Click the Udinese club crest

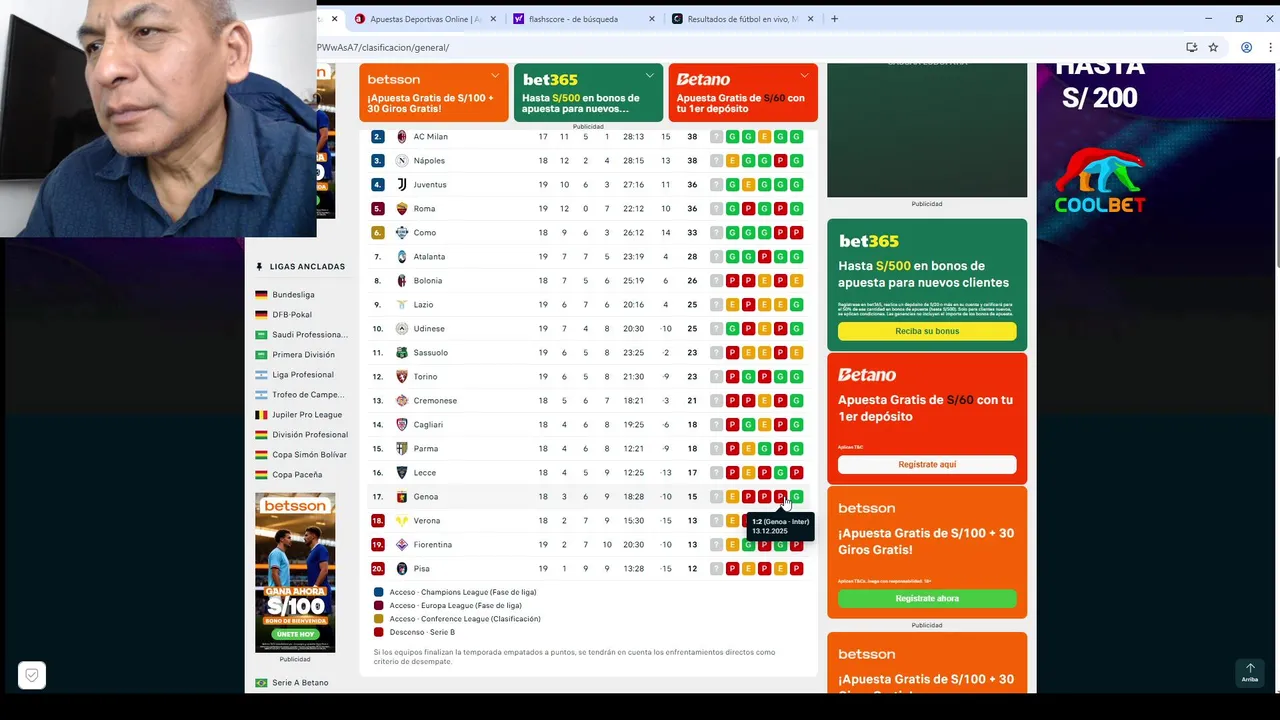click(x=402, y=329)
